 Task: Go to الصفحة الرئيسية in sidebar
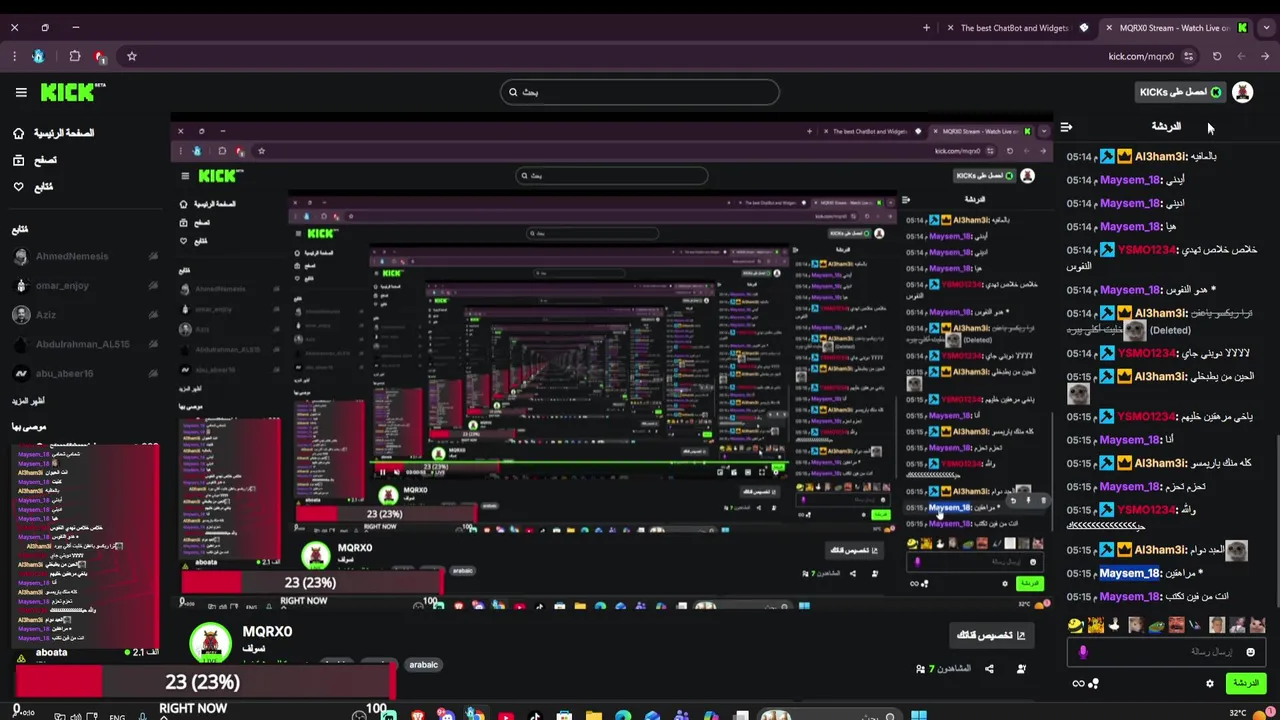pyautogui.click(x=54, y=133)
